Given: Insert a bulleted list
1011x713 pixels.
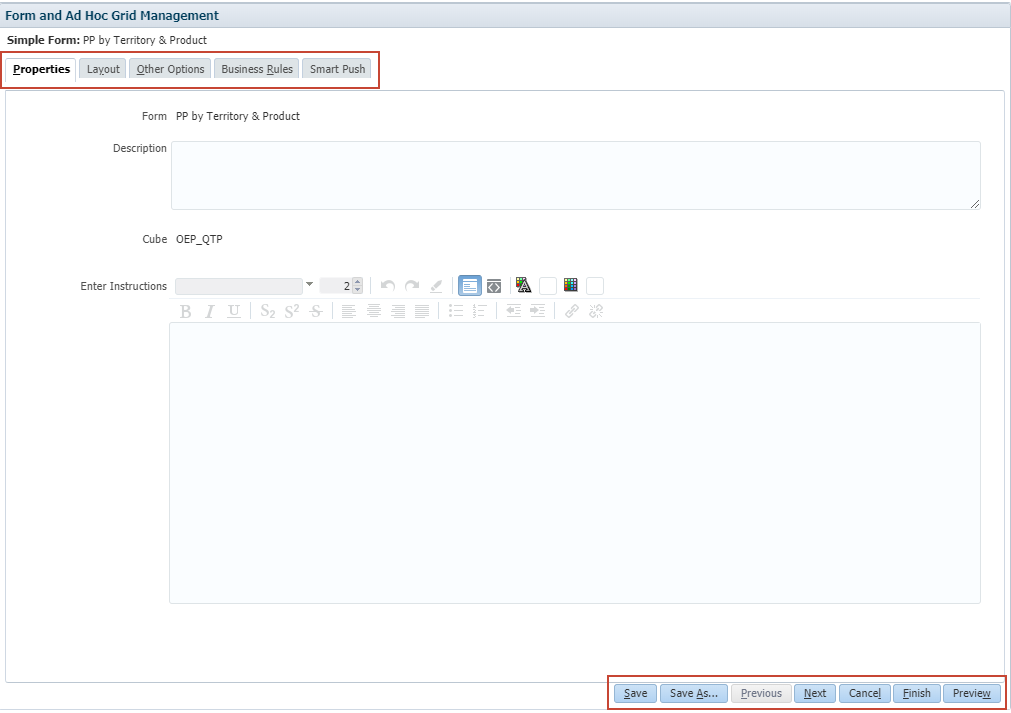Looking at the screenshot, I should [x=456, y=311].
